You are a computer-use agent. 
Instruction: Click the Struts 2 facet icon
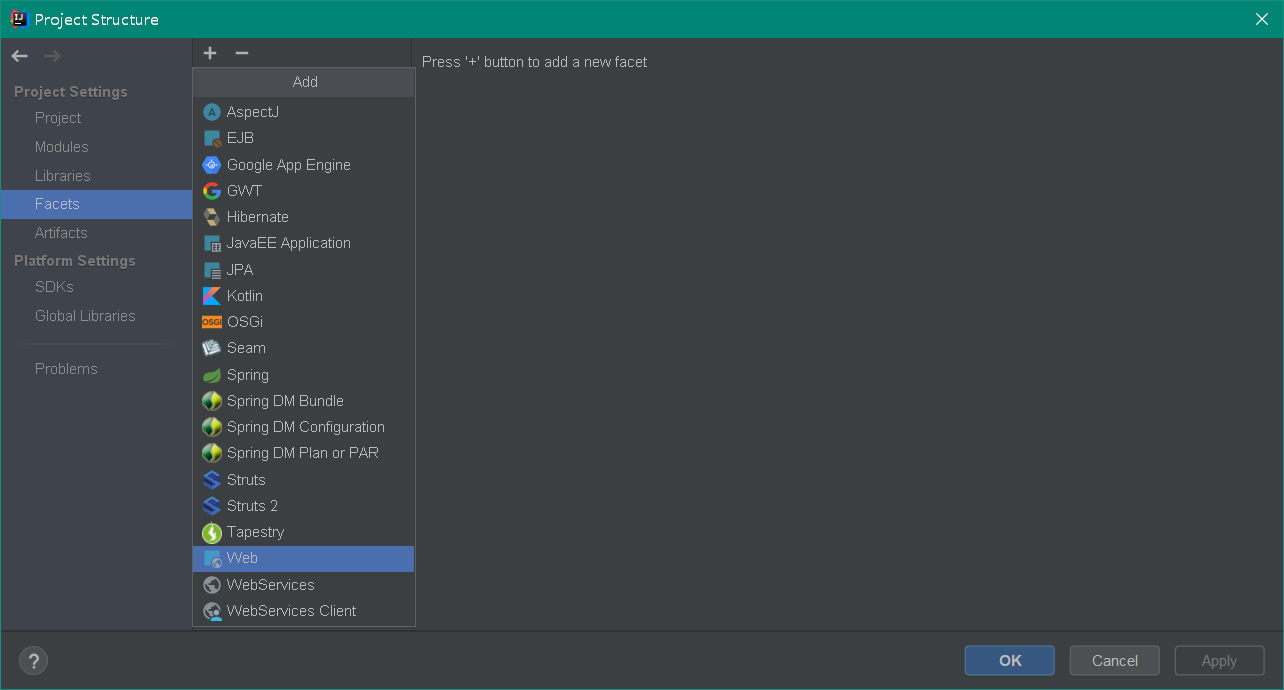(x=211, y=506)
